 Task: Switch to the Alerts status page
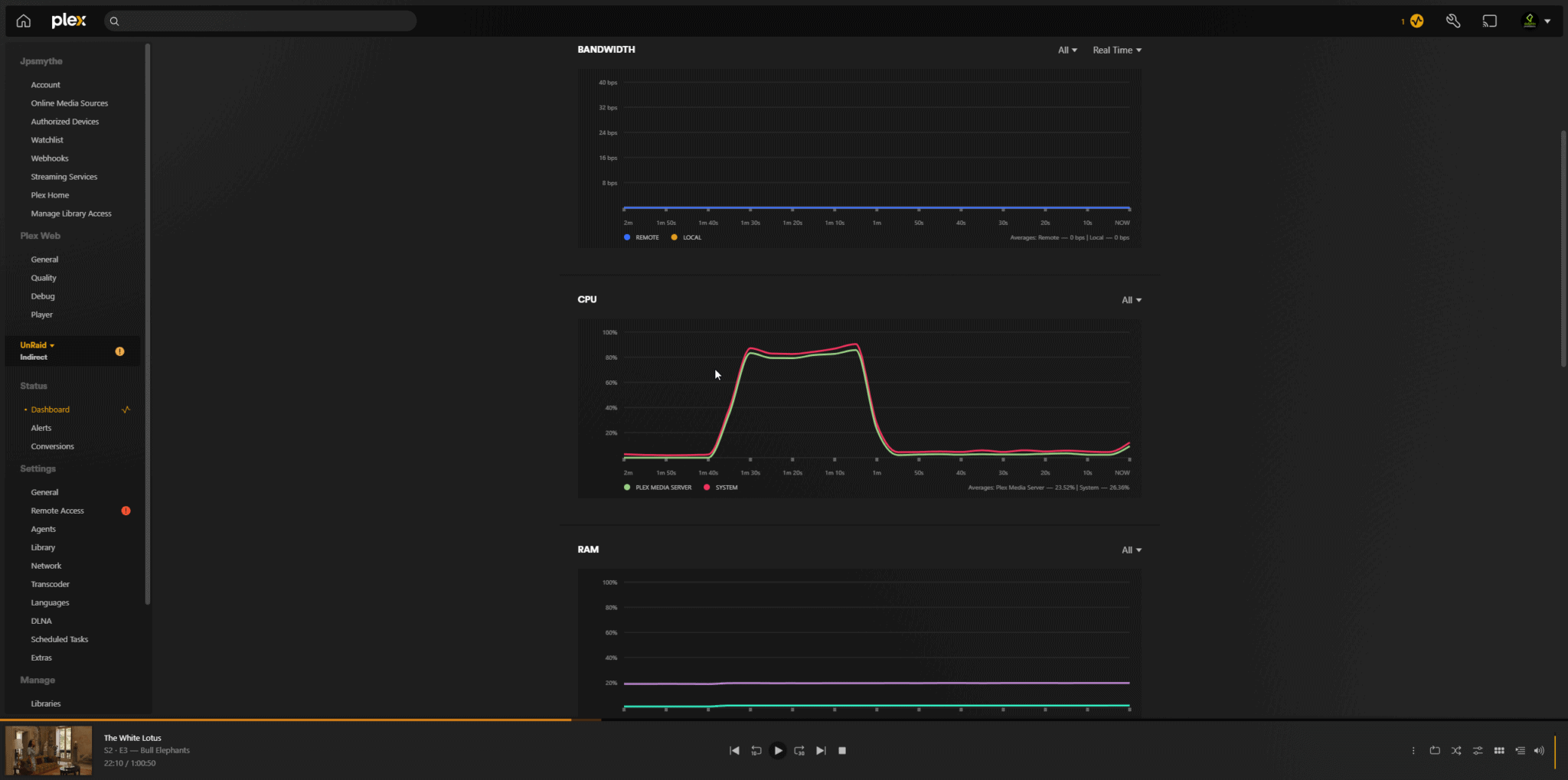41,427
